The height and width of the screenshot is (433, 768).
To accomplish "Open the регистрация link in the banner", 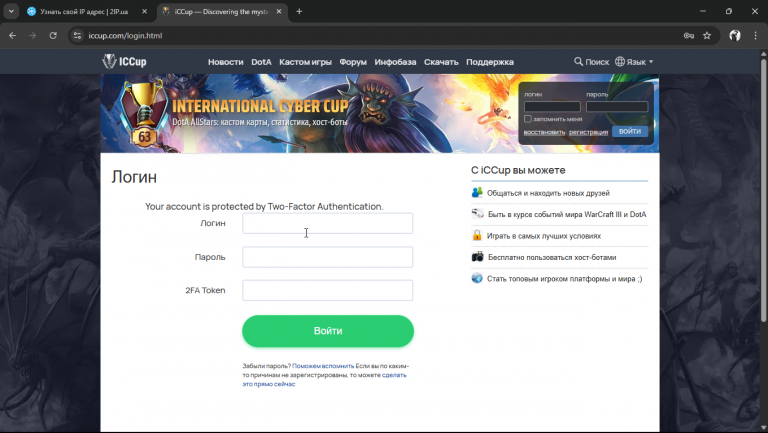I will pos(588,132).
